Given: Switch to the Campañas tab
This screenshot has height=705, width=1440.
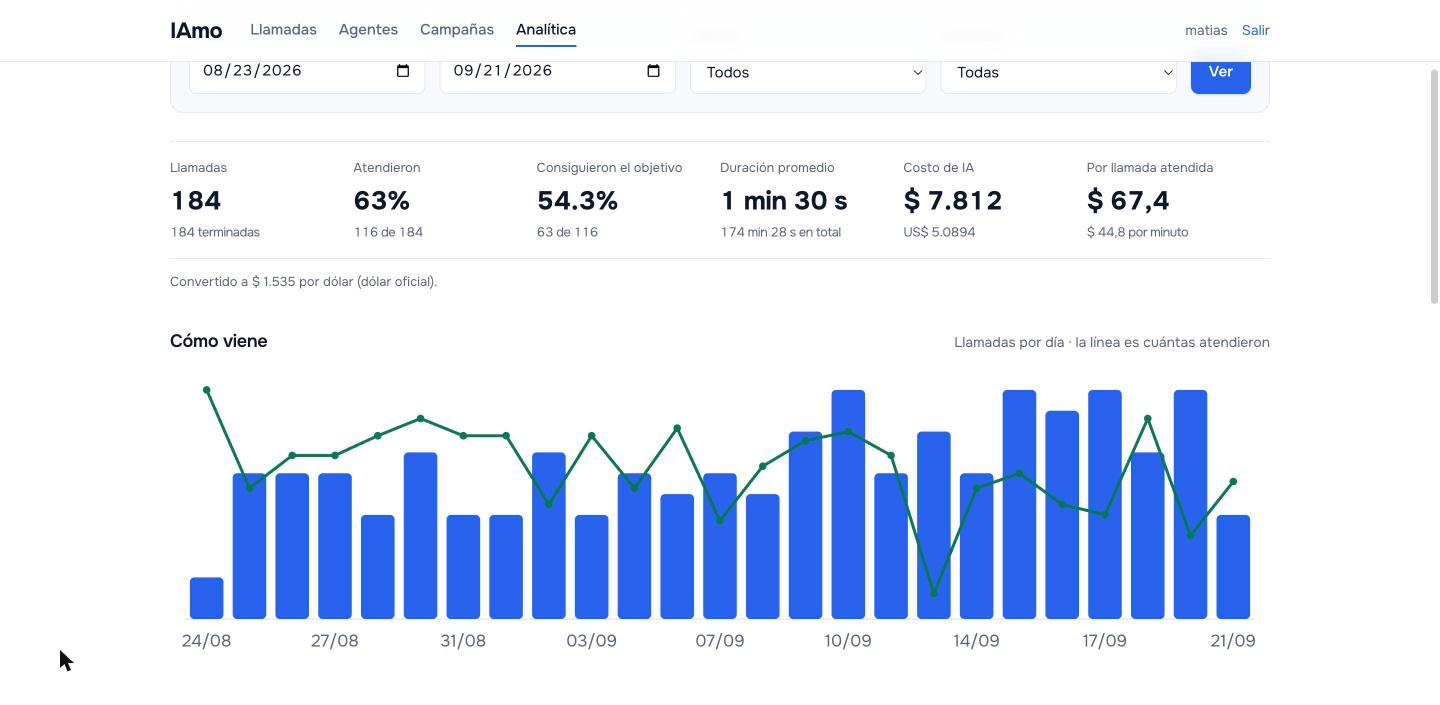Looking at the screenshot, I should (x=457, y=30).
